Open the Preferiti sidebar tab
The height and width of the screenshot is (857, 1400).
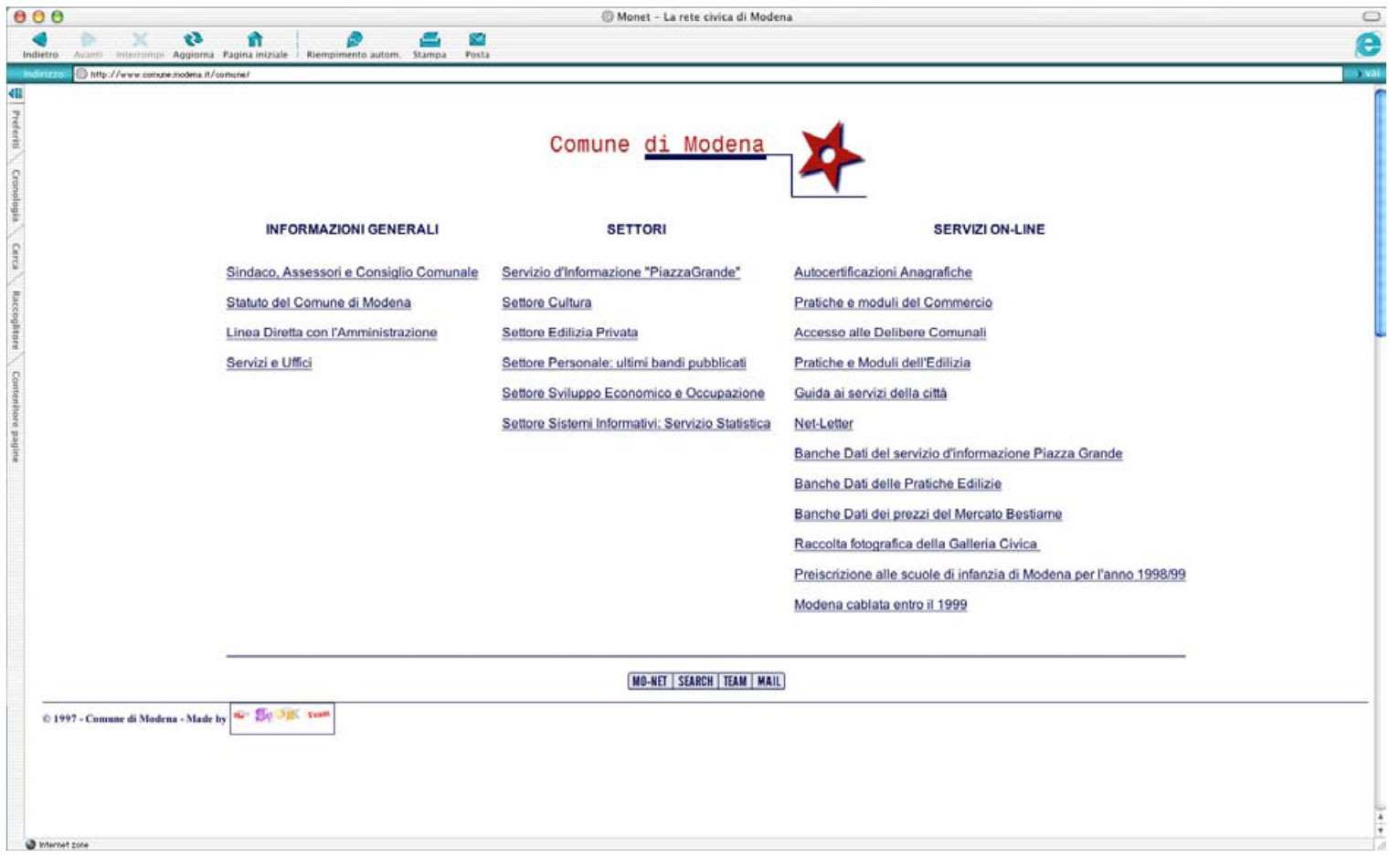tap(16, 129)
